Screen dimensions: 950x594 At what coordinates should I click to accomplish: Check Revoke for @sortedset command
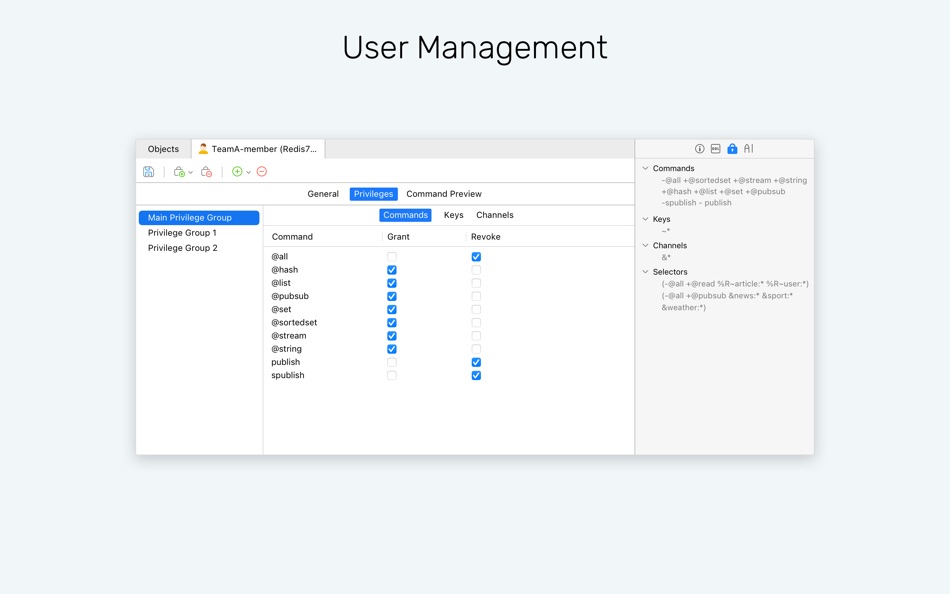coord(476,322)
